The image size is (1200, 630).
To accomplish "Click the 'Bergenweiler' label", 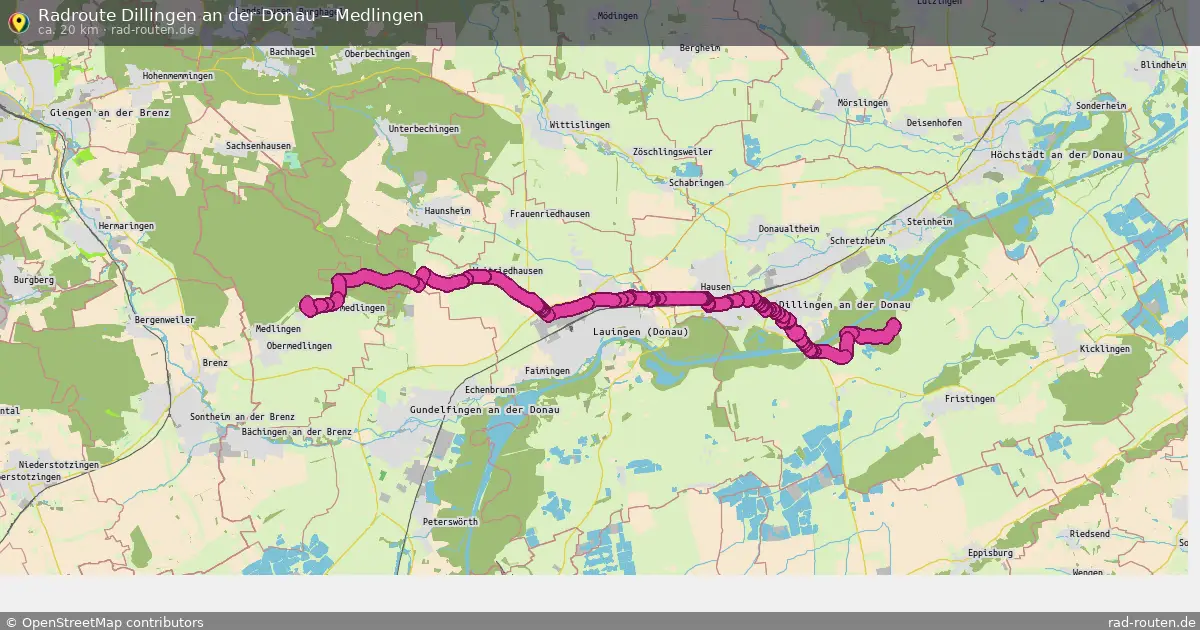I will pos(163,320).
